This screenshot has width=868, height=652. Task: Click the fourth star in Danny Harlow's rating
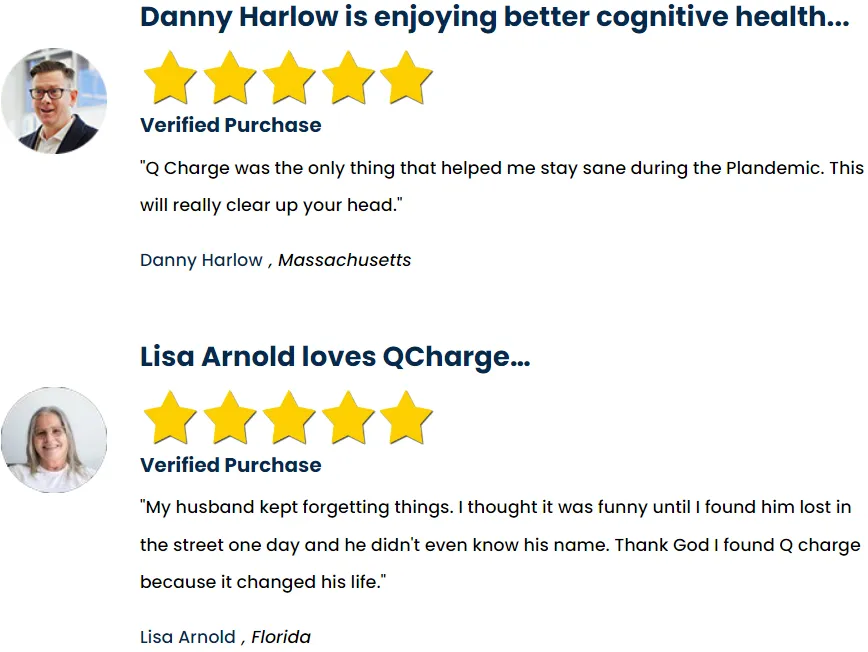pyautogui.click(x=348, y=78)
